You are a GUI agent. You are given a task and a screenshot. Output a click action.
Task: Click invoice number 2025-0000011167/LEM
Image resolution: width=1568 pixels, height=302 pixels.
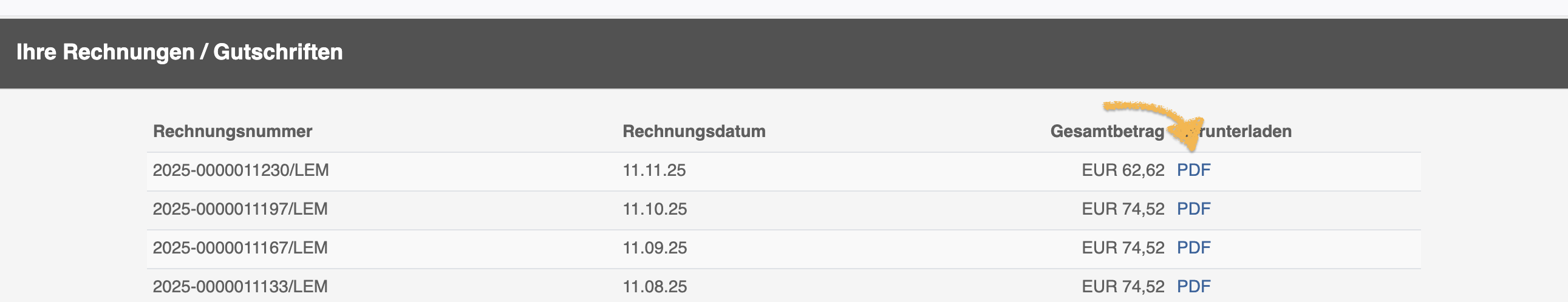[240, 248]
